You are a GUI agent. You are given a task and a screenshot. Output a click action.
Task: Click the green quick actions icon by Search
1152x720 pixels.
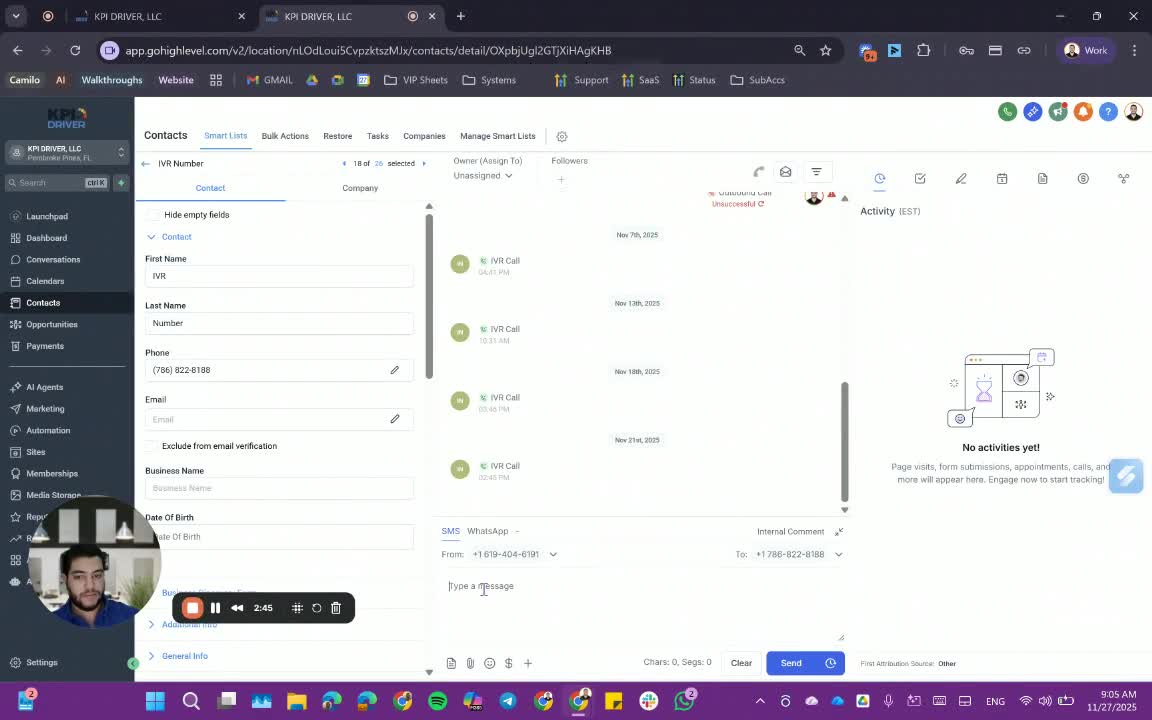click(x=121, y=183)
